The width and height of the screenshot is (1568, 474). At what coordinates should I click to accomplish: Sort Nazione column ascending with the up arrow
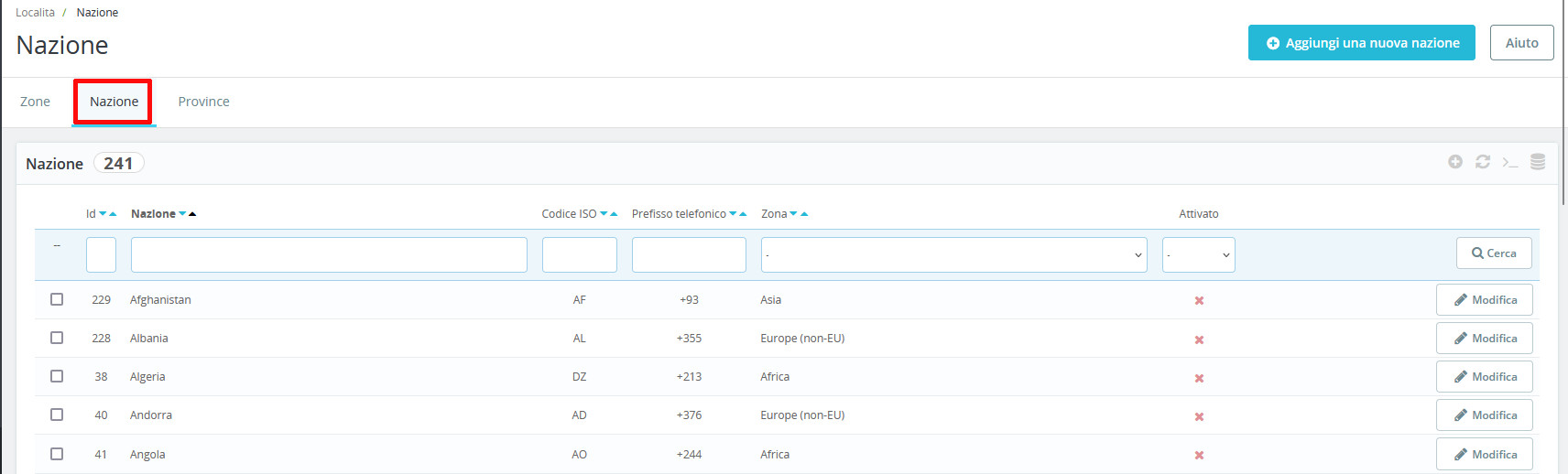[x=192, y=214]
